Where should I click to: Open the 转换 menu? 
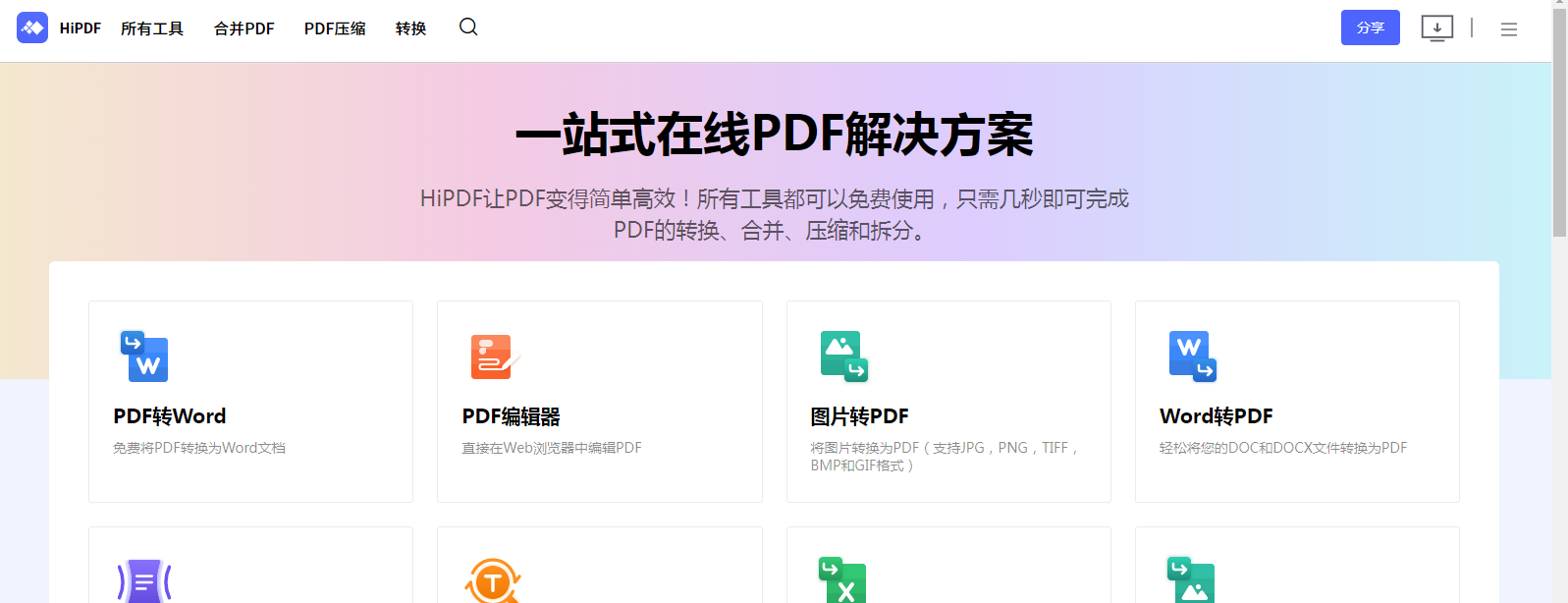click(410, 28)
